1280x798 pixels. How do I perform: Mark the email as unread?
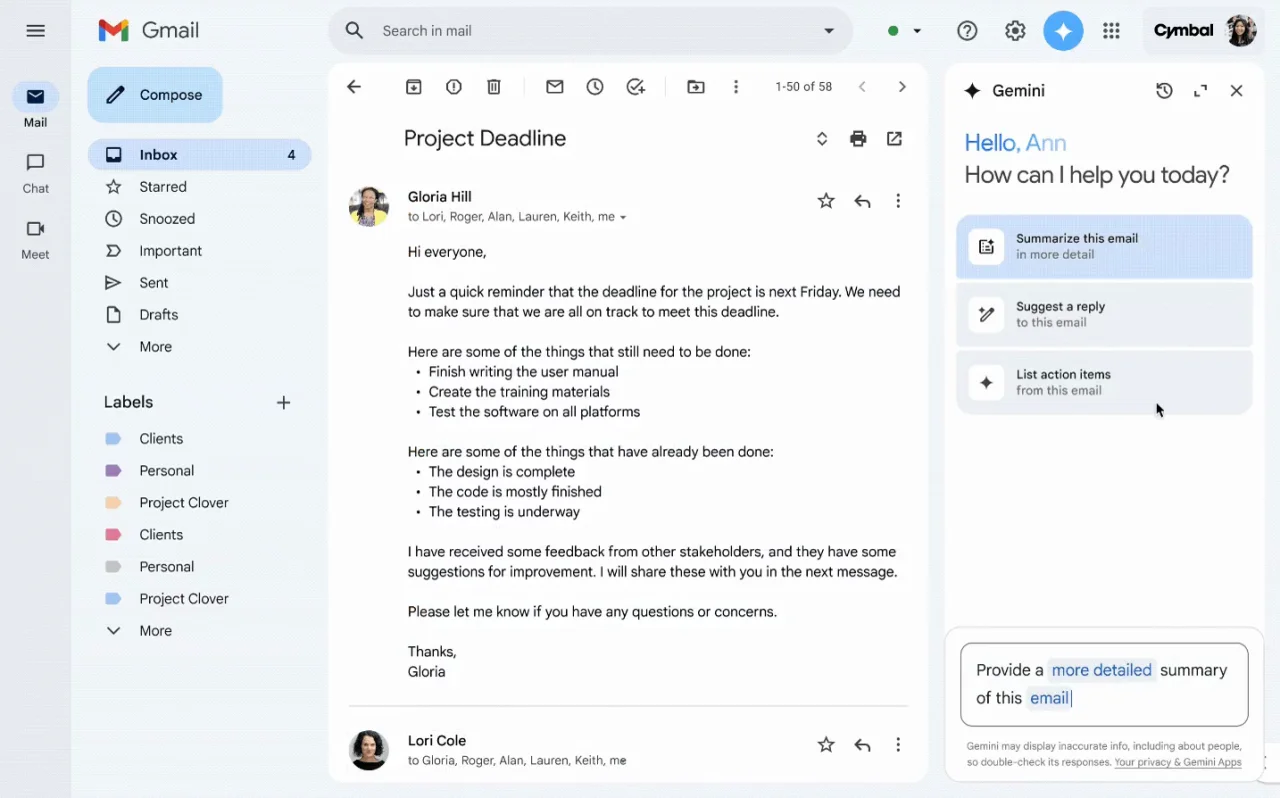tap(554, 87)
